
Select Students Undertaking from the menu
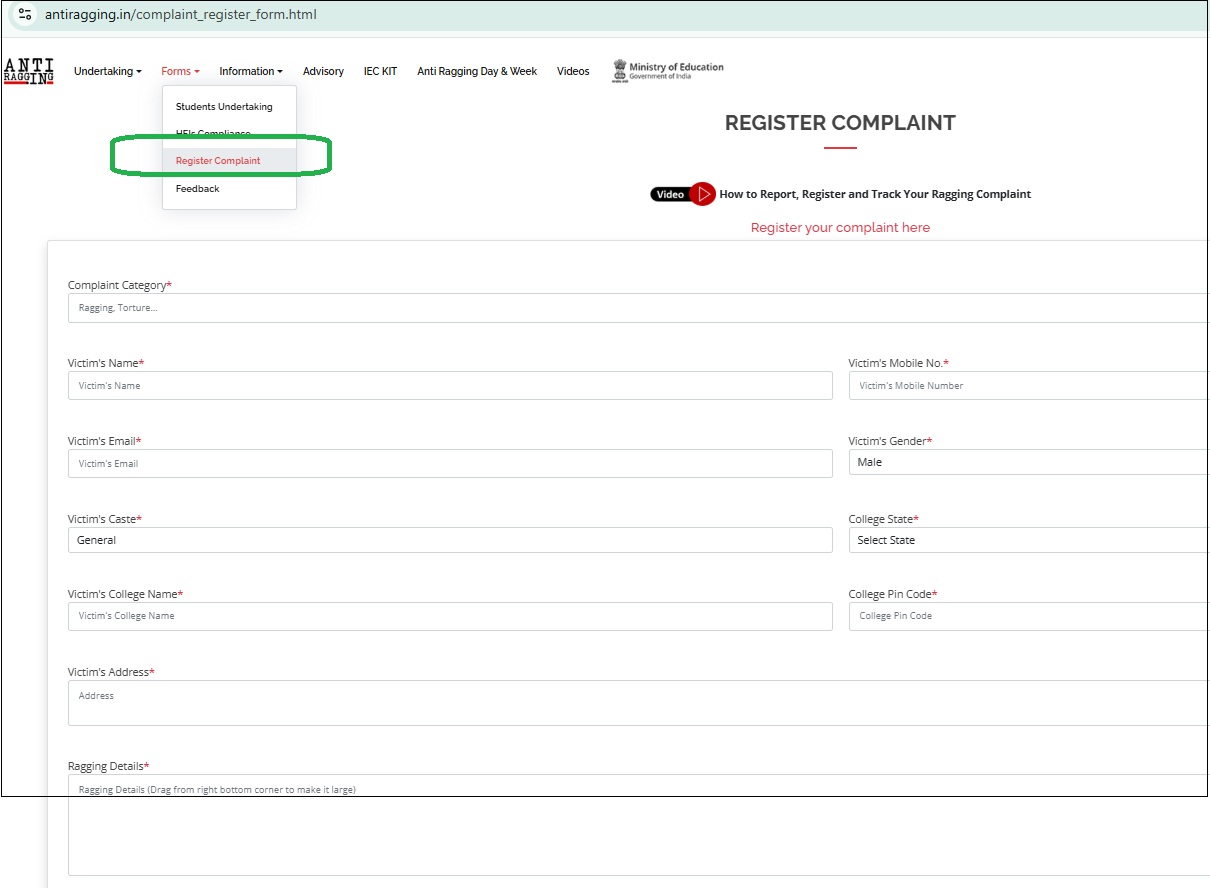point(224,106)
